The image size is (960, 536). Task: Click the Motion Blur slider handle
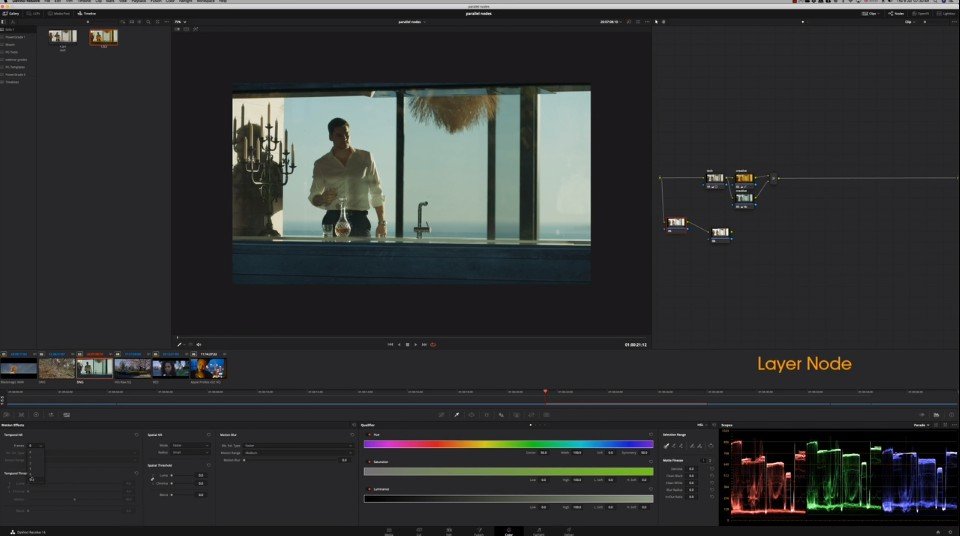point(245,460)
